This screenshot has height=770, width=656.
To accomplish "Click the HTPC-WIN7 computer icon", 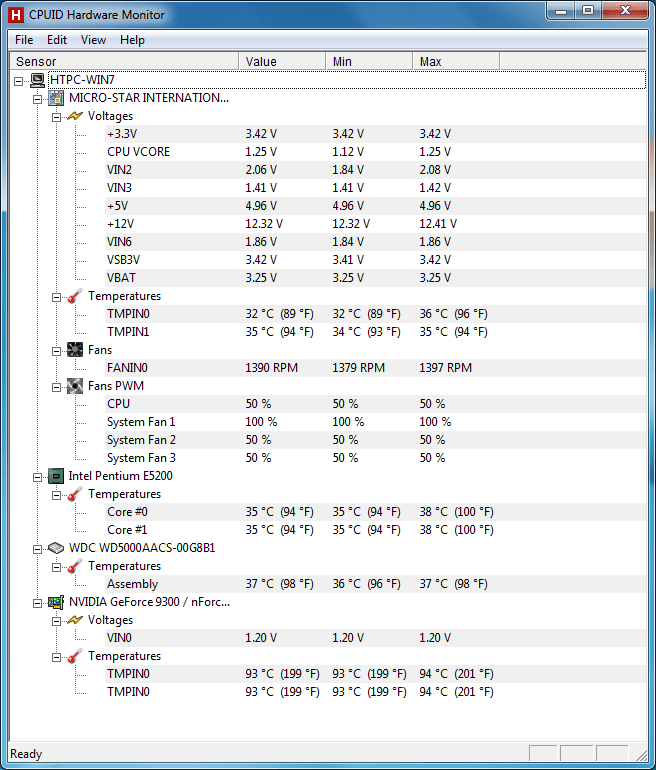I will tap(37, 80).
